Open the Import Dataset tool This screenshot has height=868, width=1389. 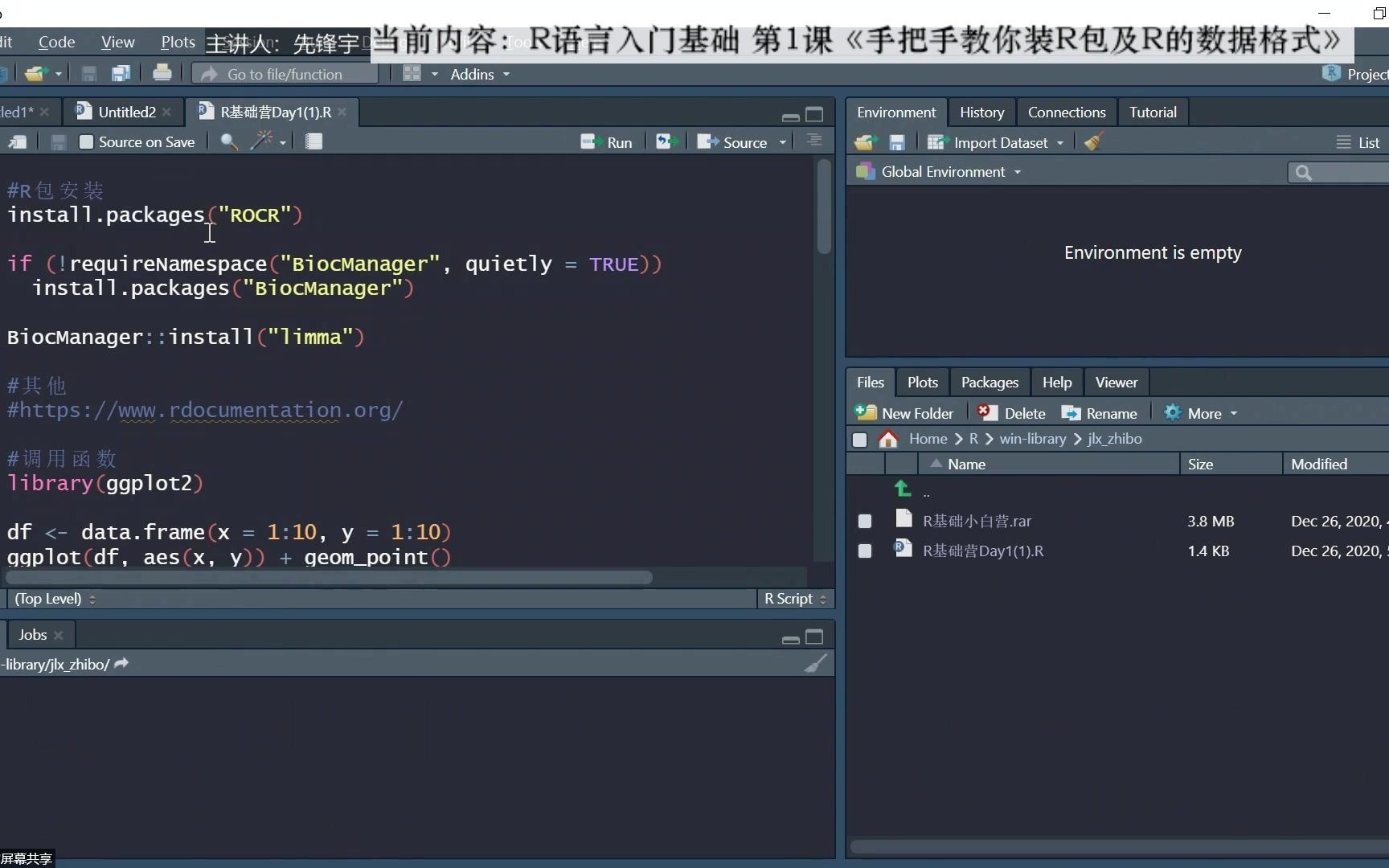(997, 141)
